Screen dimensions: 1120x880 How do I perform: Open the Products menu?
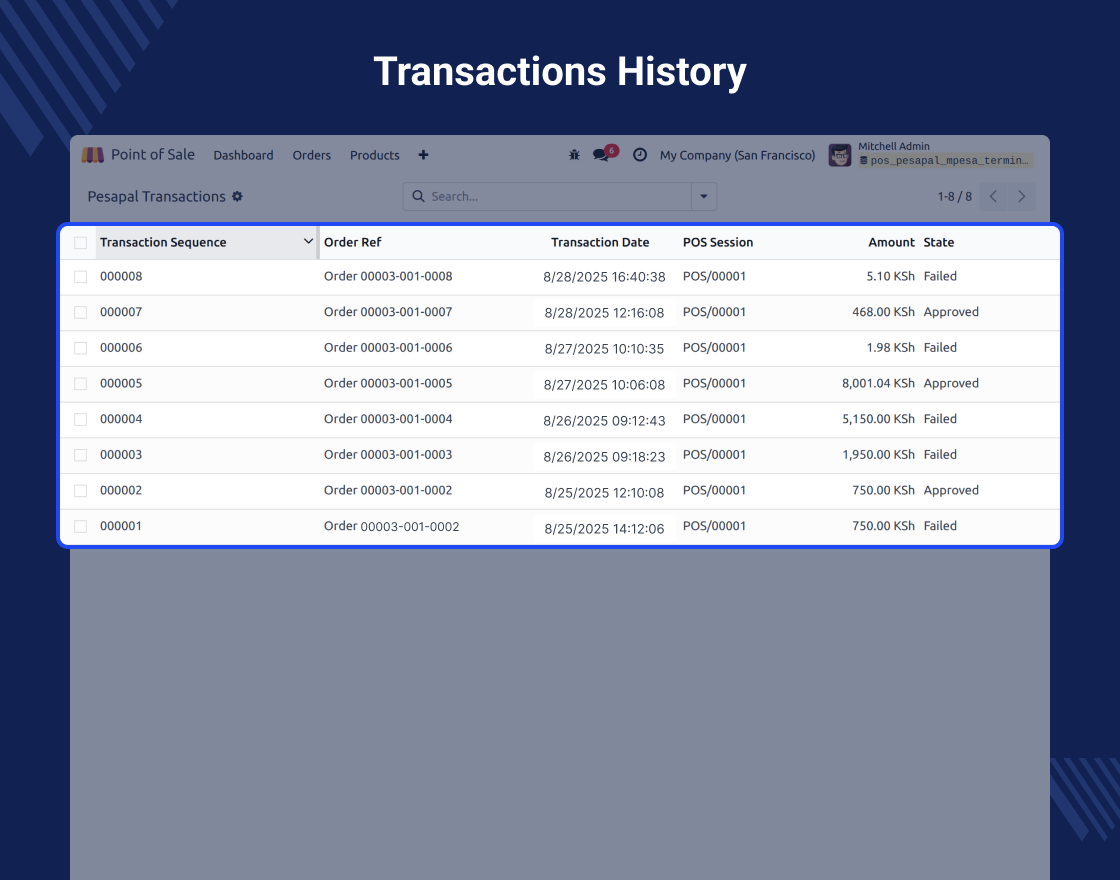click(374, 155)
